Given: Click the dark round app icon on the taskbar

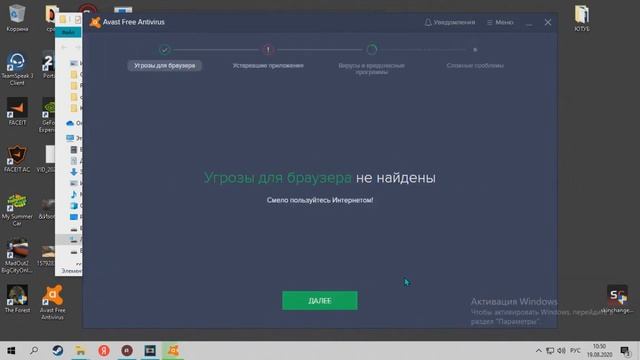Looking at the screenshot, I should (127, 351).
